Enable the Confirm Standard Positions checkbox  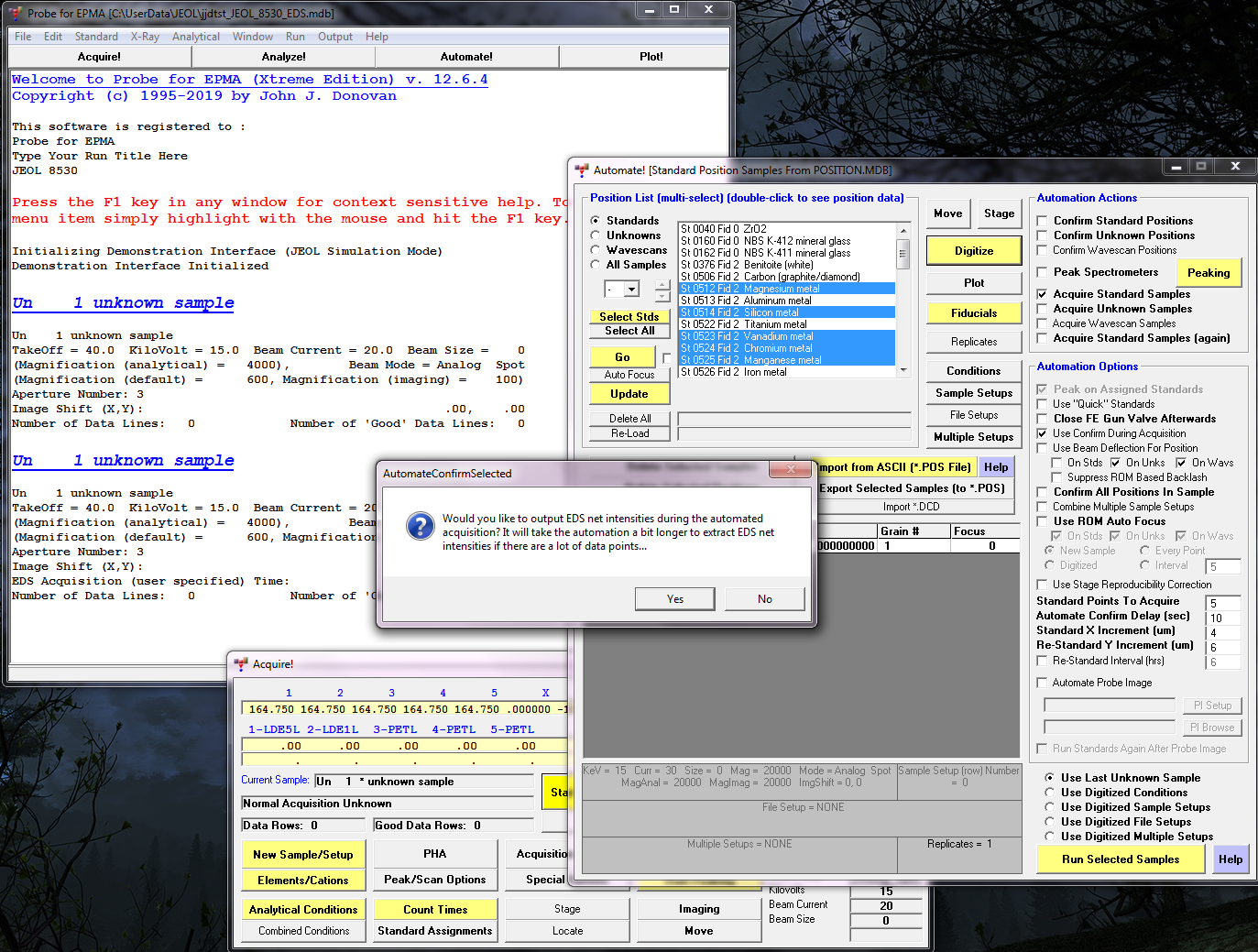point(1042,221)
